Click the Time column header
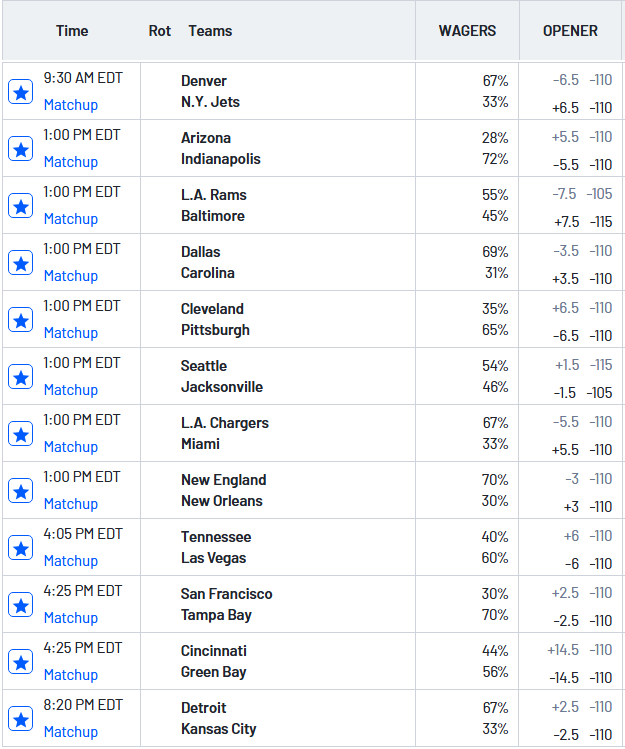 click(x=72, y=31)
